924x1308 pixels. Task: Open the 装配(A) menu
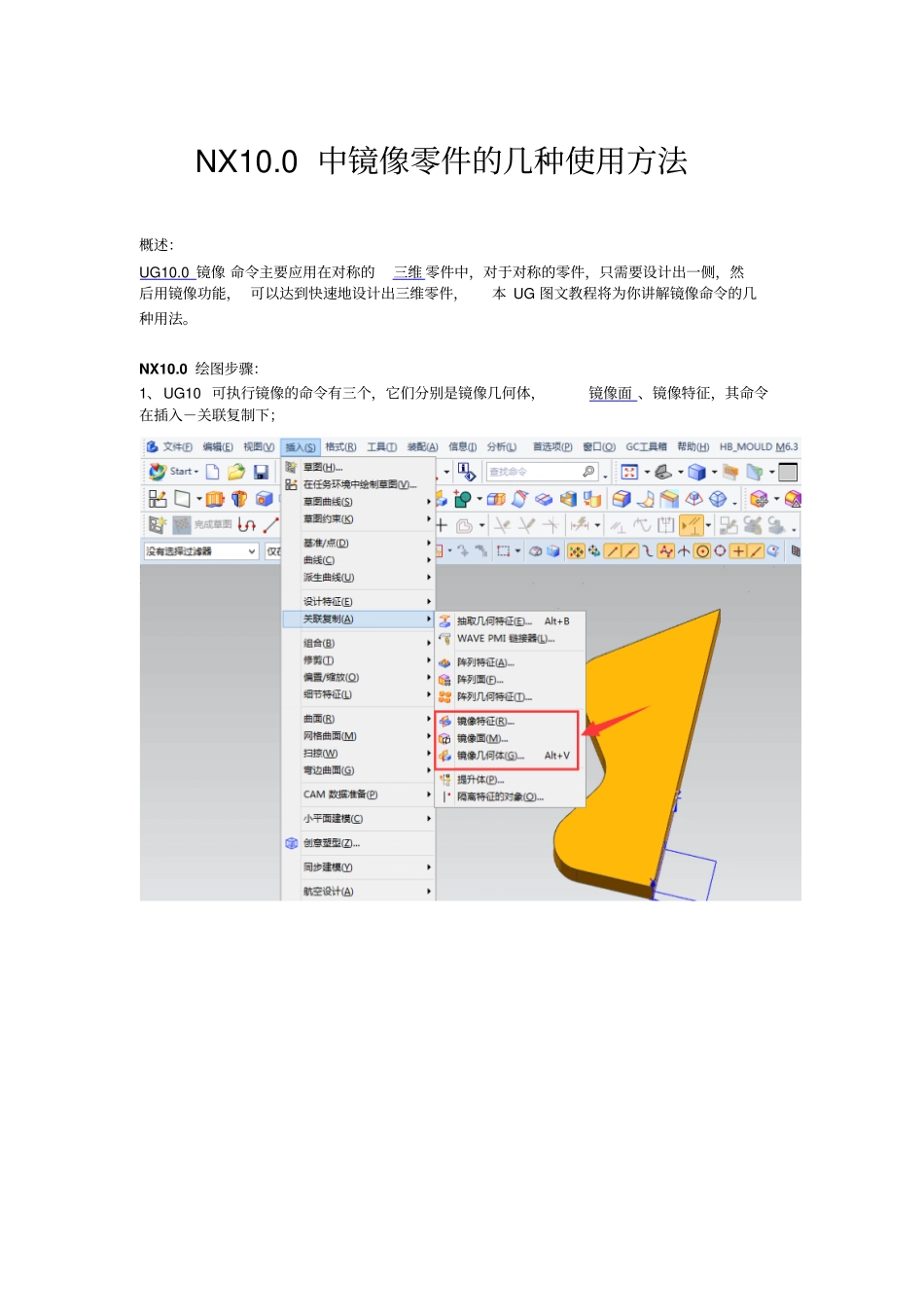click(x=422, y=447)
